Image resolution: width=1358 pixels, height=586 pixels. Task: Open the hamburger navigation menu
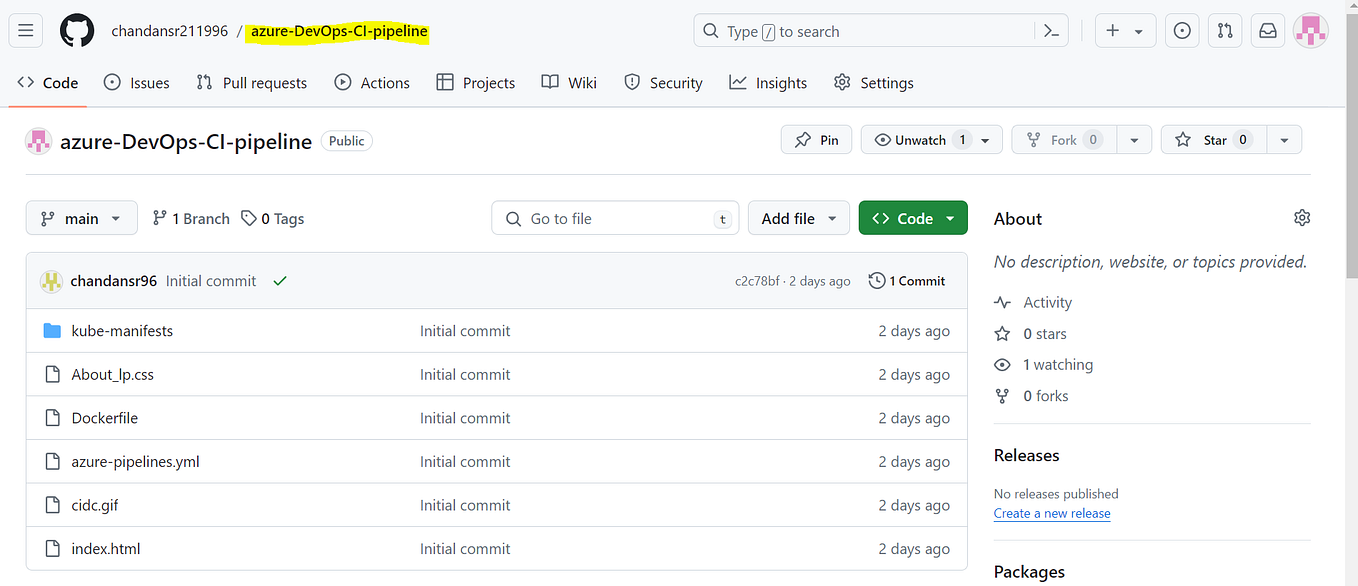coord(26,31)
